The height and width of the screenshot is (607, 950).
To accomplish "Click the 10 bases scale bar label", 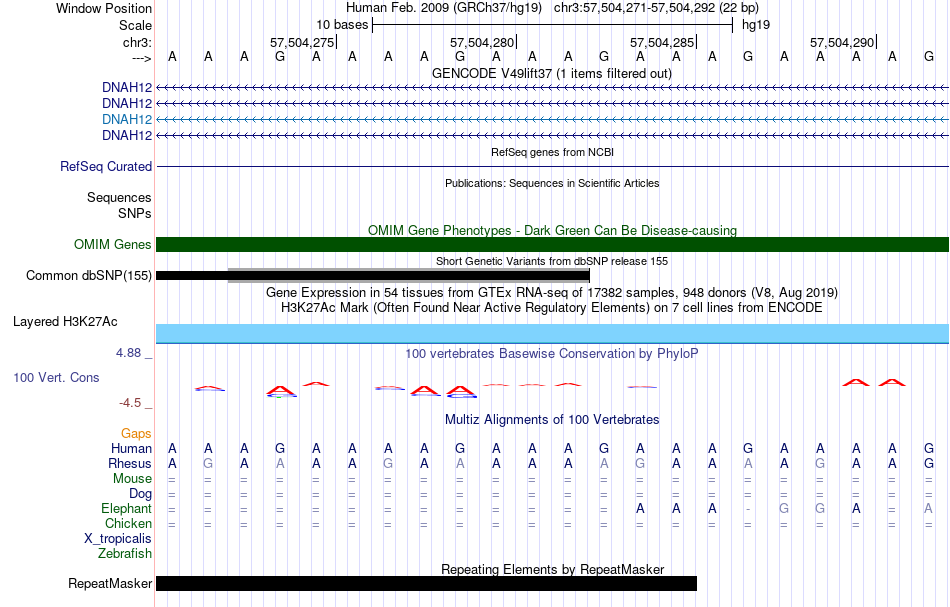I will pyautogui.click(x=342, y=25).
